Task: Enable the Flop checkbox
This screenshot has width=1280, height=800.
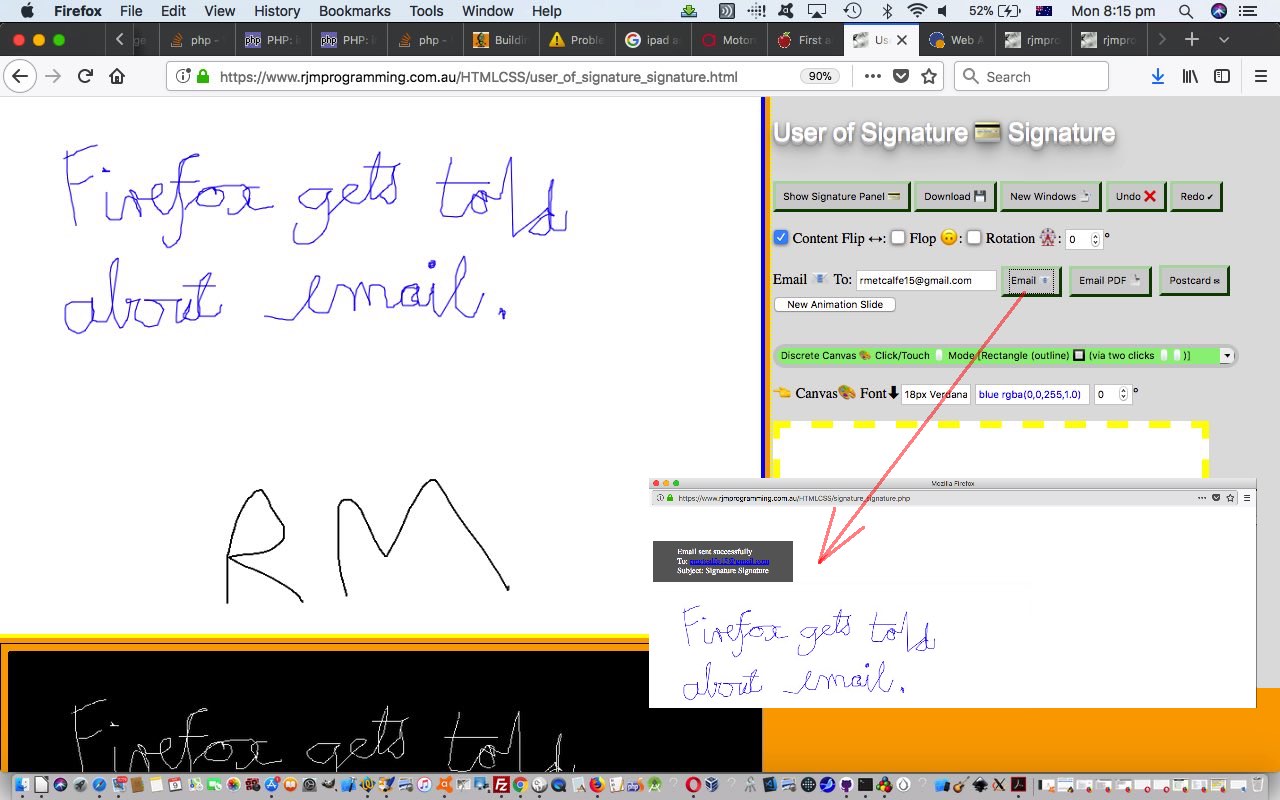Action: click(898, 238)
